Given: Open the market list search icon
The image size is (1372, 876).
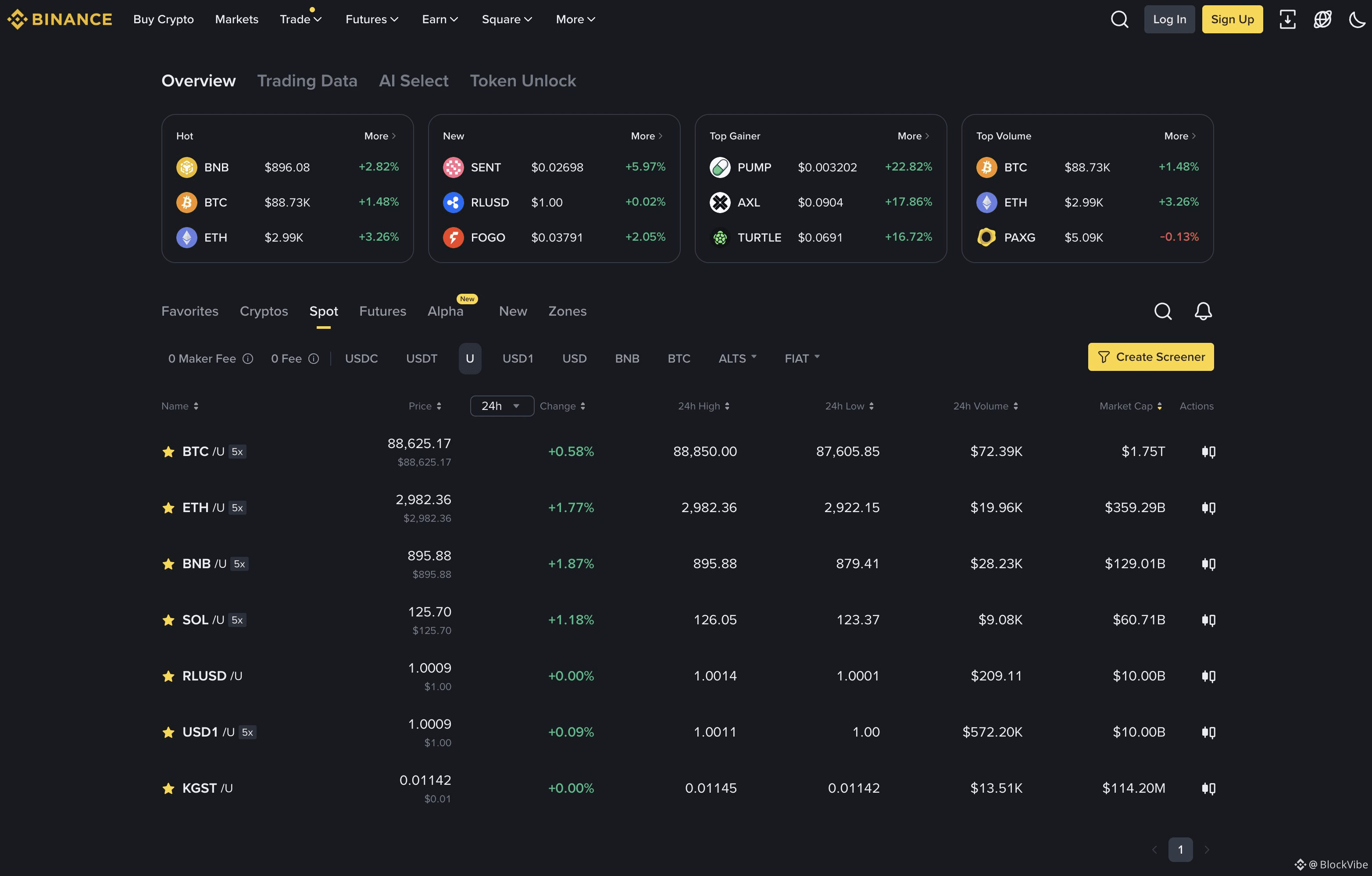Looking at the screenshot, I should tap(1162, 311).
